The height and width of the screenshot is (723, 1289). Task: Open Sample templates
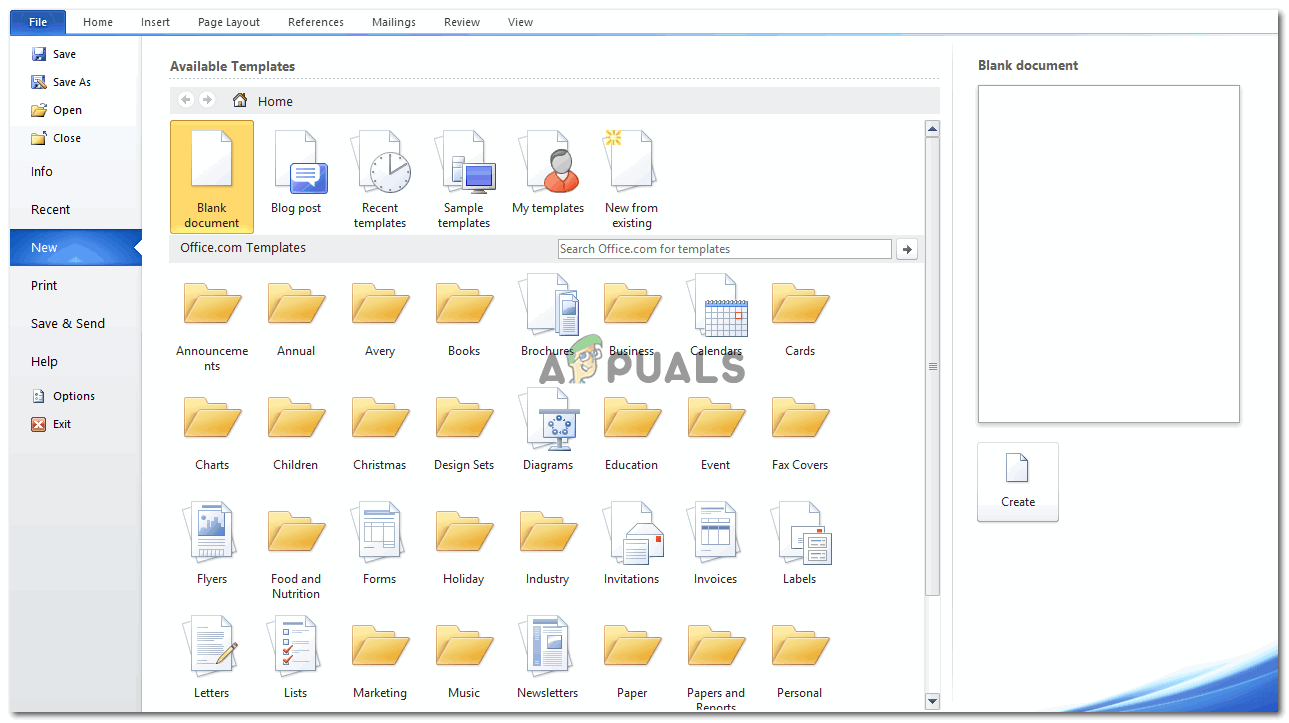pos(464,176)
